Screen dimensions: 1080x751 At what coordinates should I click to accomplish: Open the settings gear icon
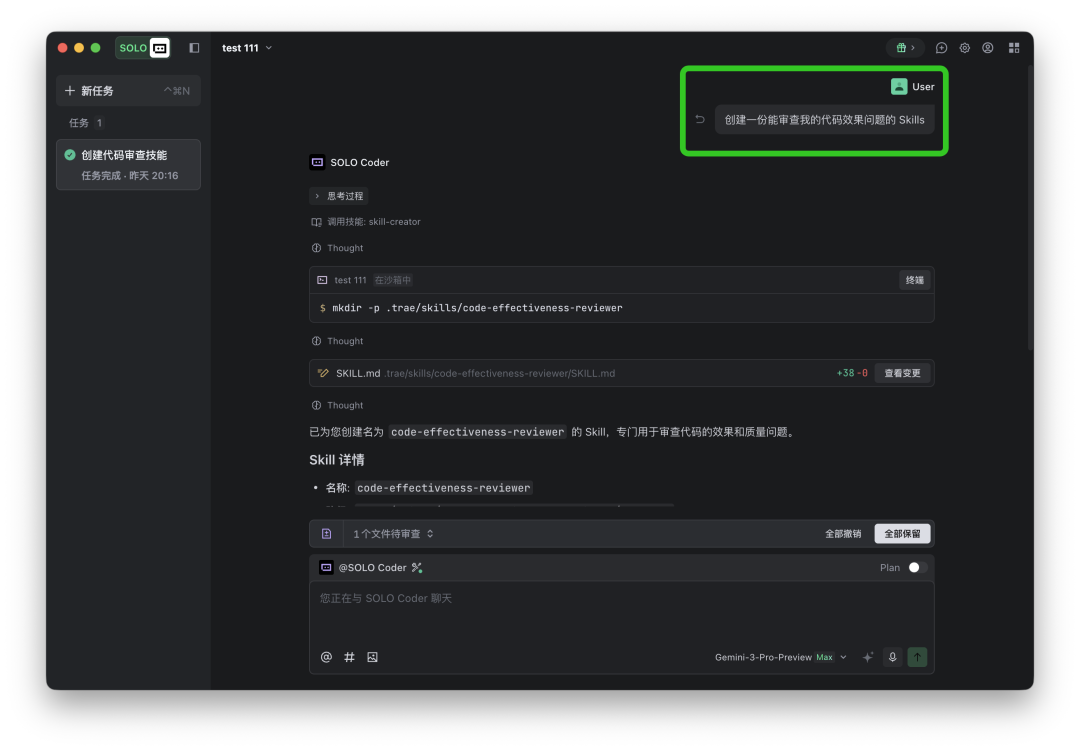tap(964, 48)
